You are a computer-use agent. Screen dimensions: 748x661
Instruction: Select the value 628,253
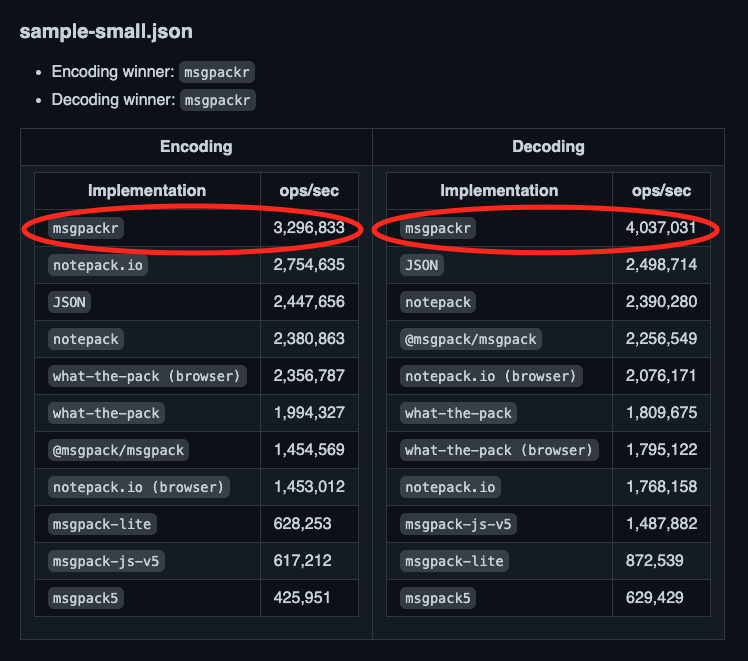pyautogui.click(x=302, y=524)
